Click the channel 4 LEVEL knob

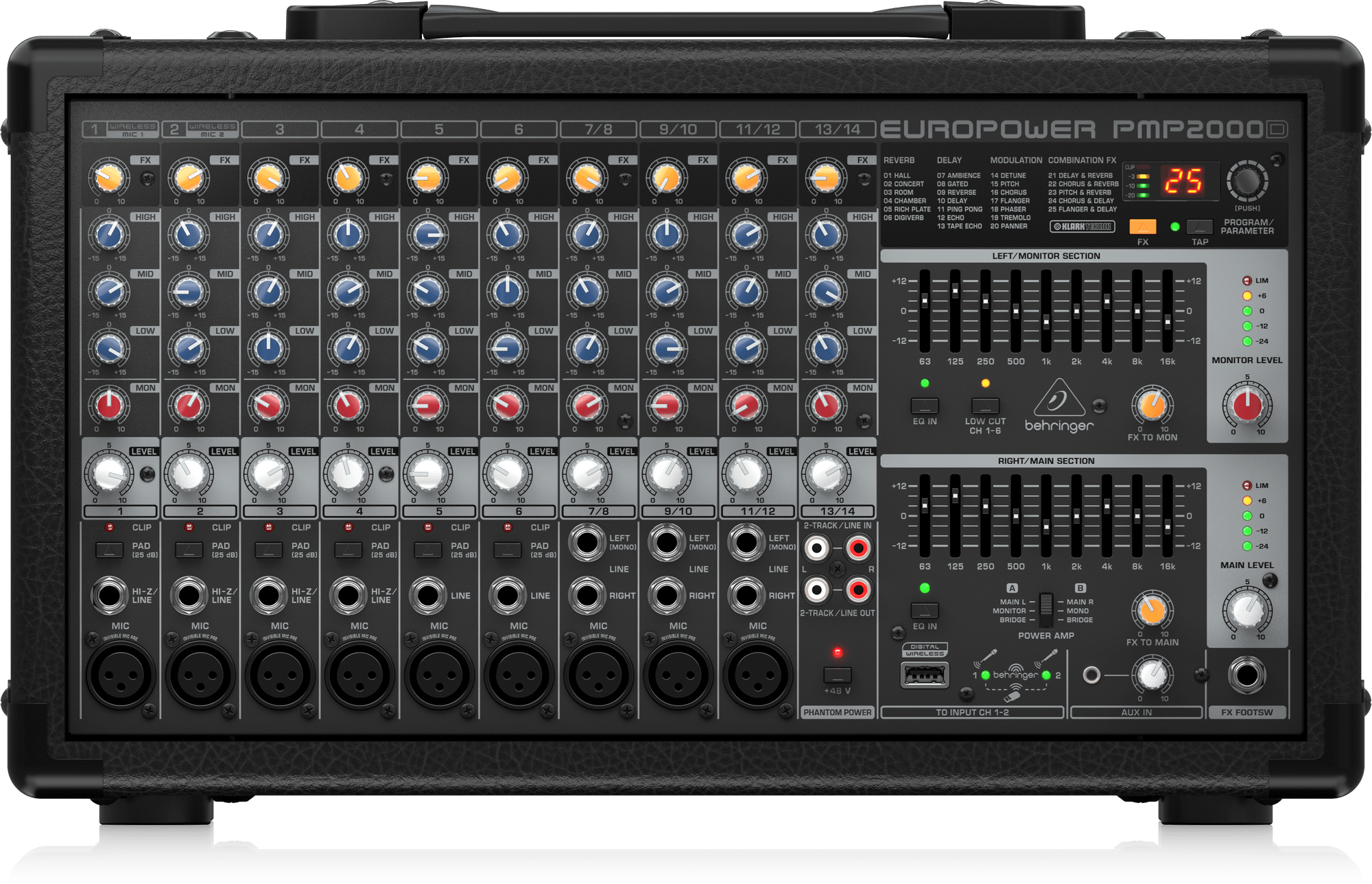coord(348,474)
